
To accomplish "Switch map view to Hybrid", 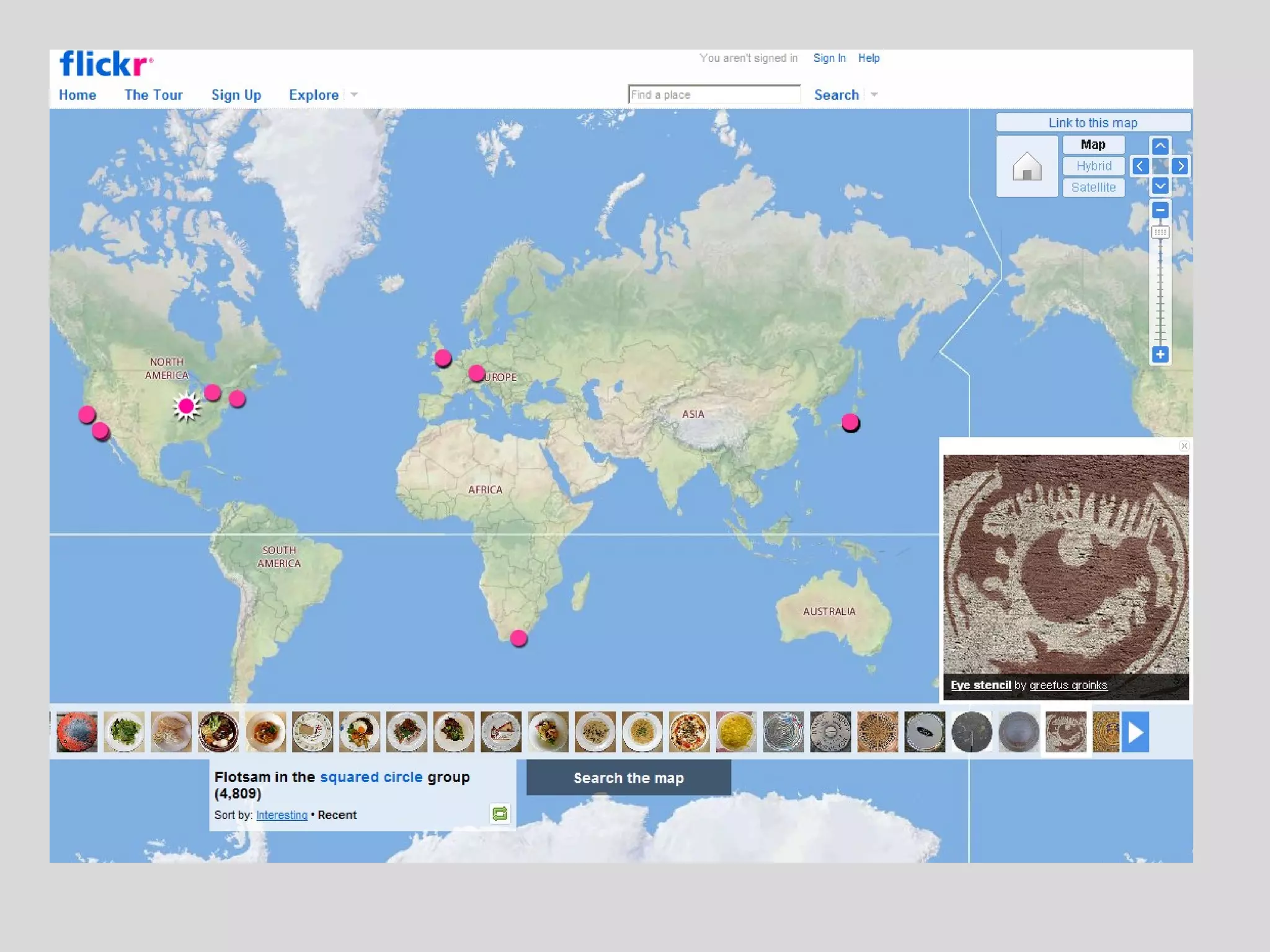I will point(1093,166).
